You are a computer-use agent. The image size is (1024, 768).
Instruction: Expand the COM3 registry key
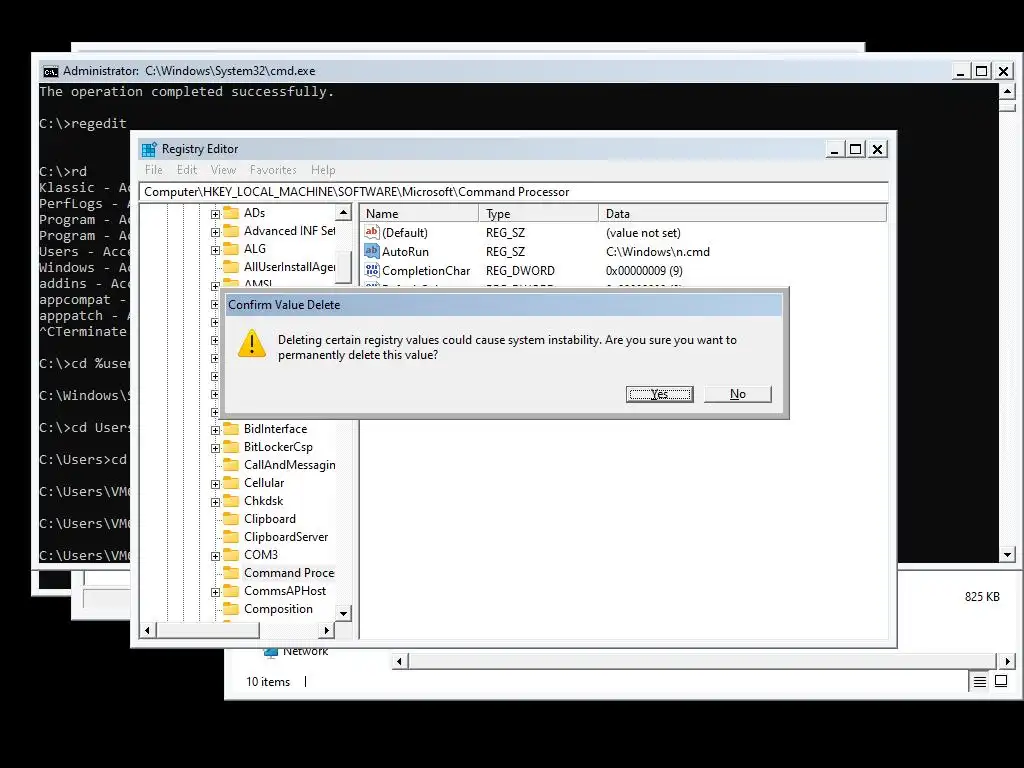coord(215,556)
